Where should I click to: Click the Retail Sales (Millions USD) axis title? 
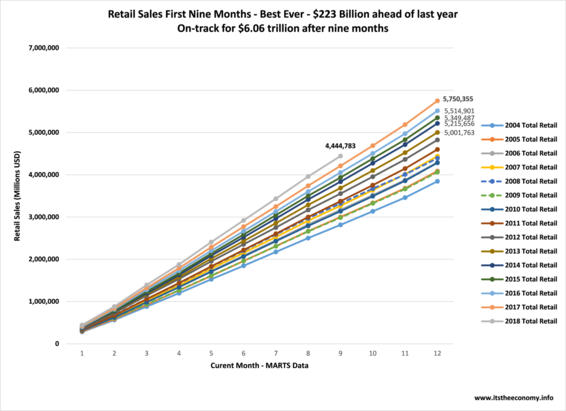click(x=17, y=196)
